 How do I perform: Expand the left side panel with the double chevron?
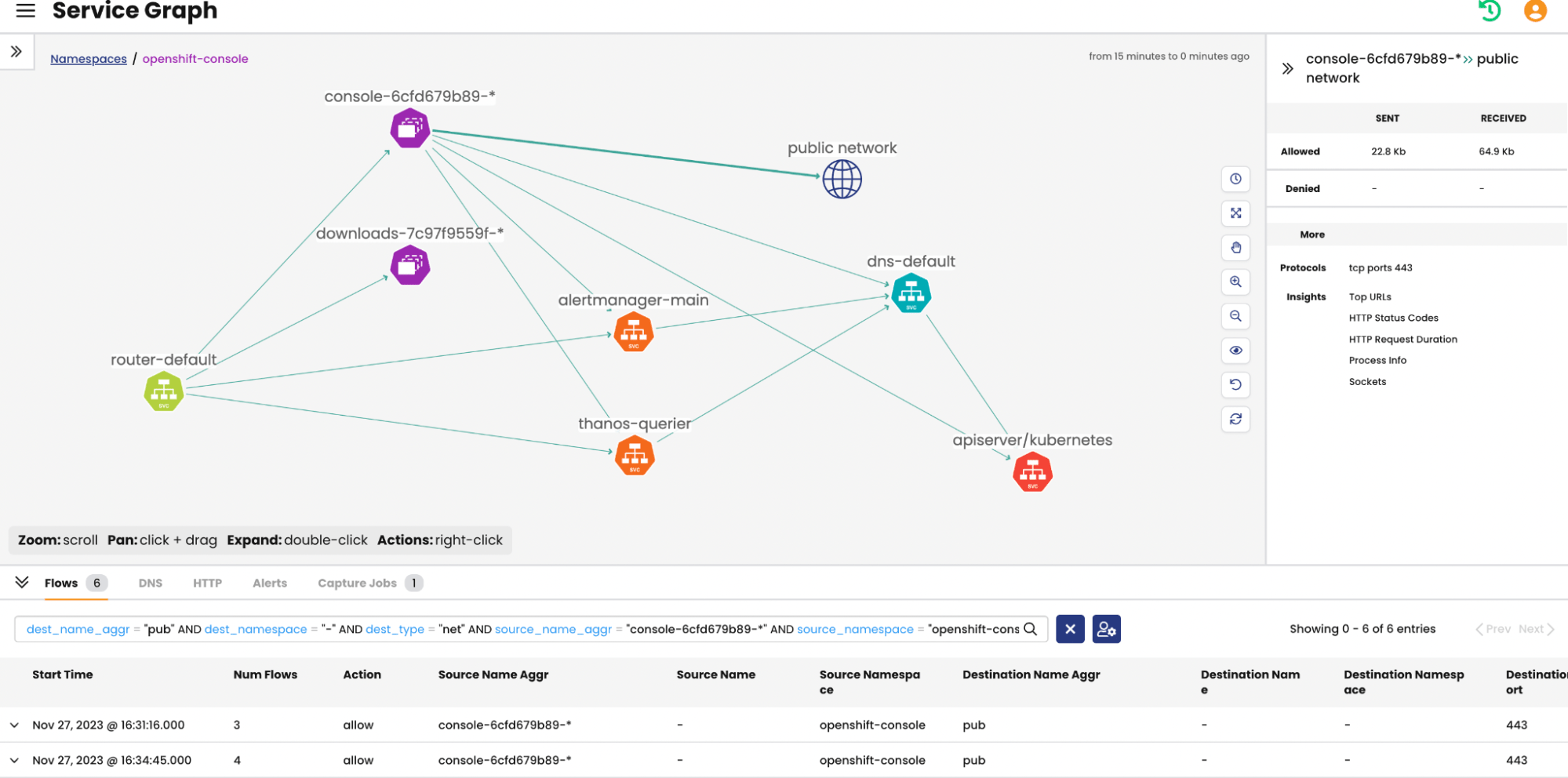(x=16, y=52)
